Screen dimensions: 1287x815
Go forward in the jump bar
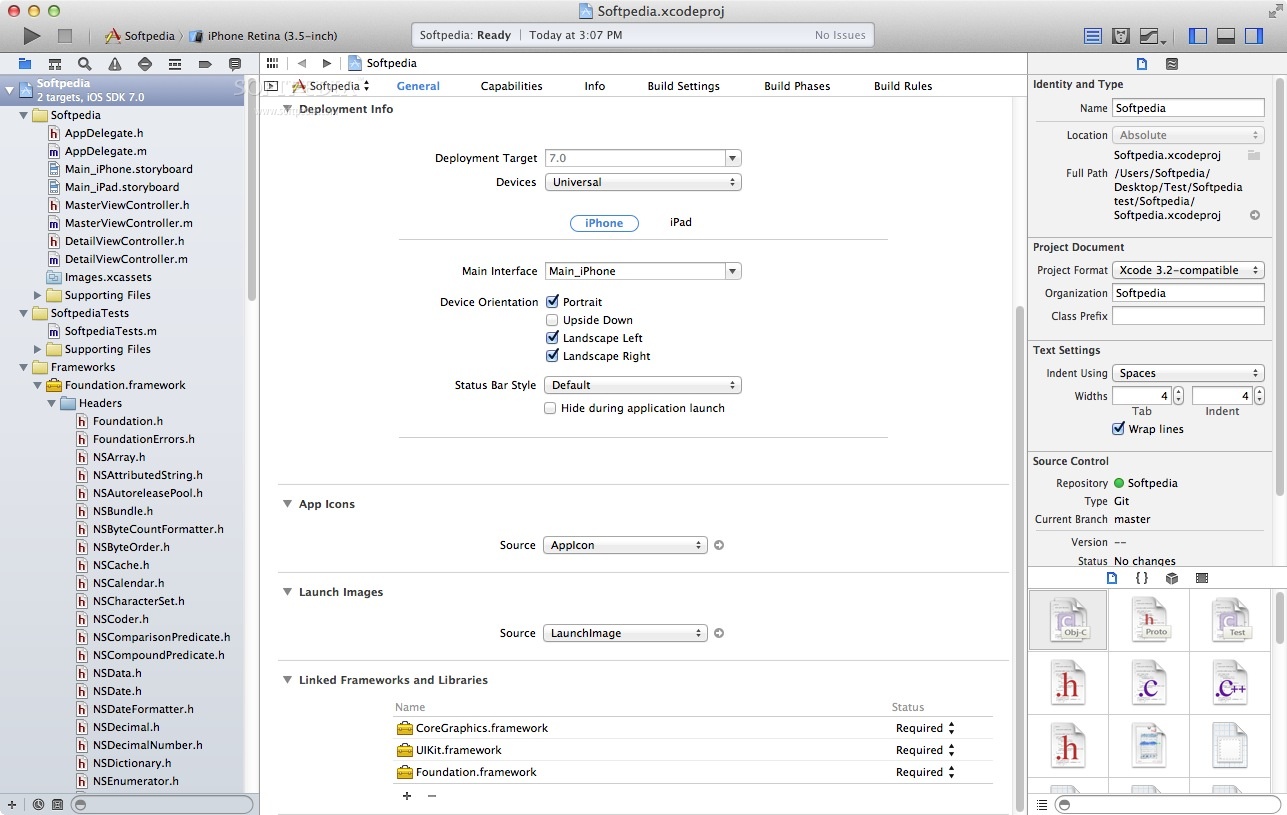pyautogui.click(x=326, y=63)
